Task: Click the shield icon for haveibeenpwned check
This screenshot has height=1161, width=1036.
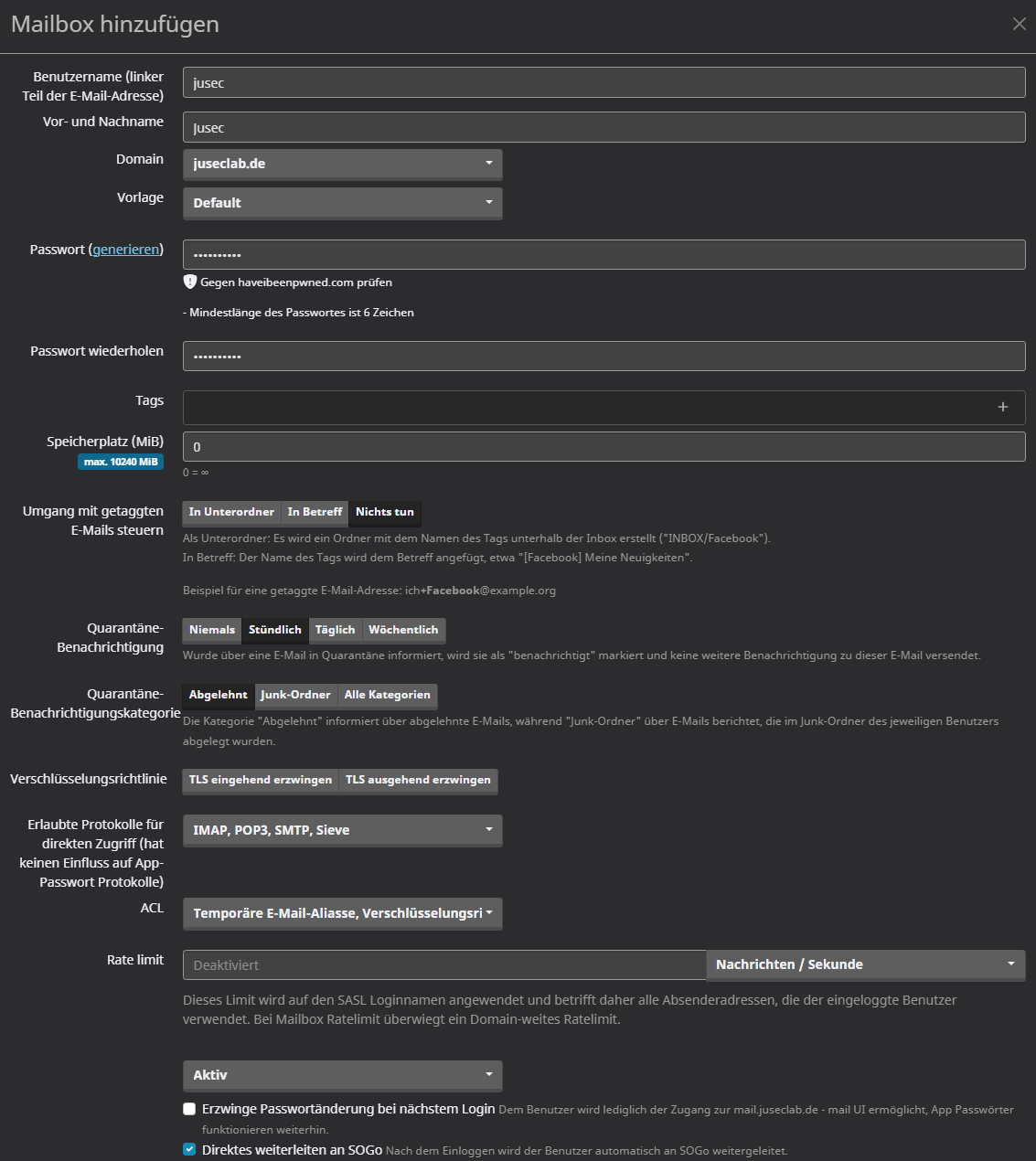Action: coord(190,282)
